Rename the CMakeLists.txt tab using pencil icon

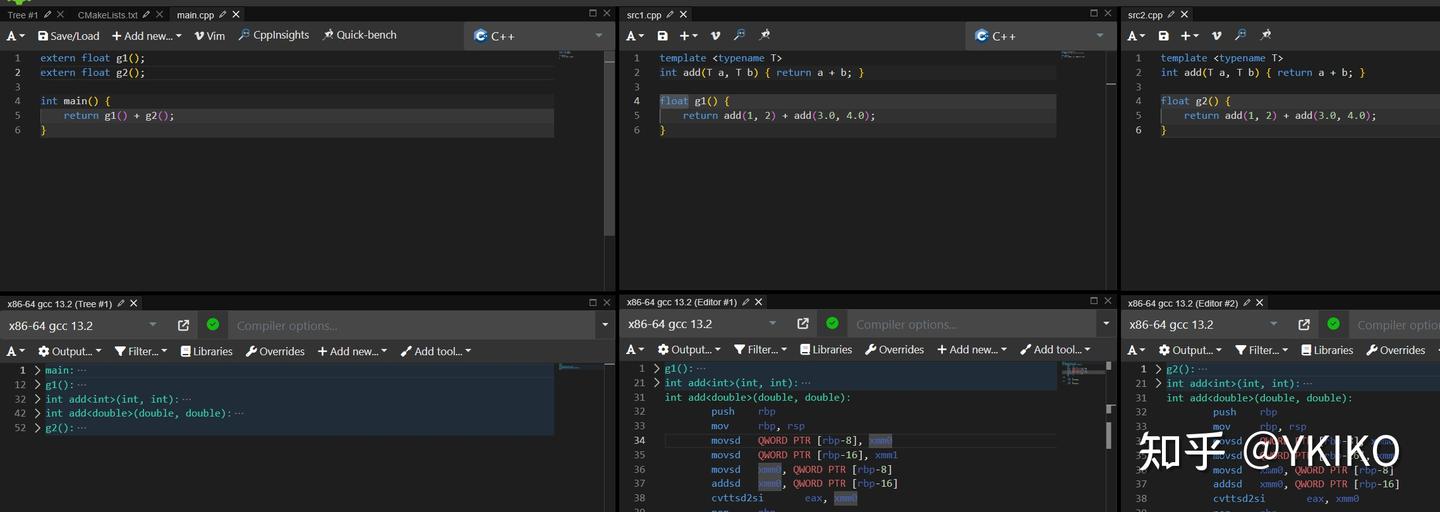[147, 15]
